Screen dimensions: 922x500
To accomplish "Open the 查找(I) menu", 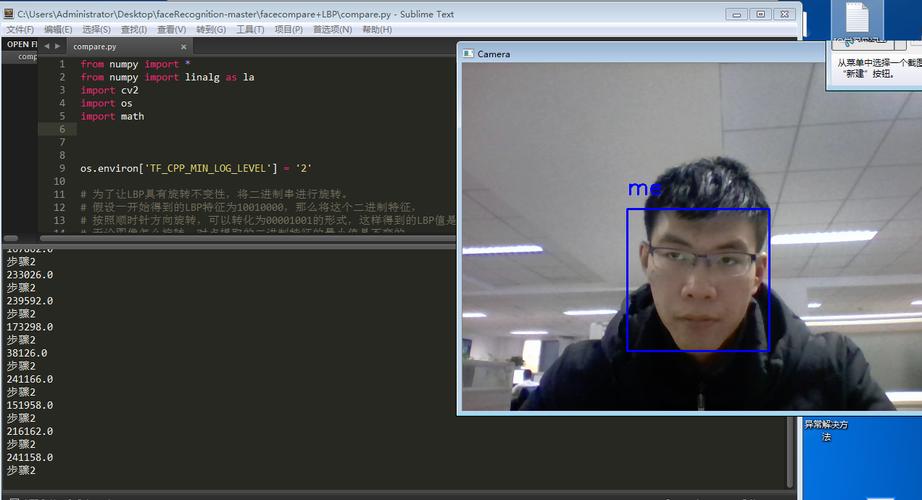I will click(x=133, y=29).
